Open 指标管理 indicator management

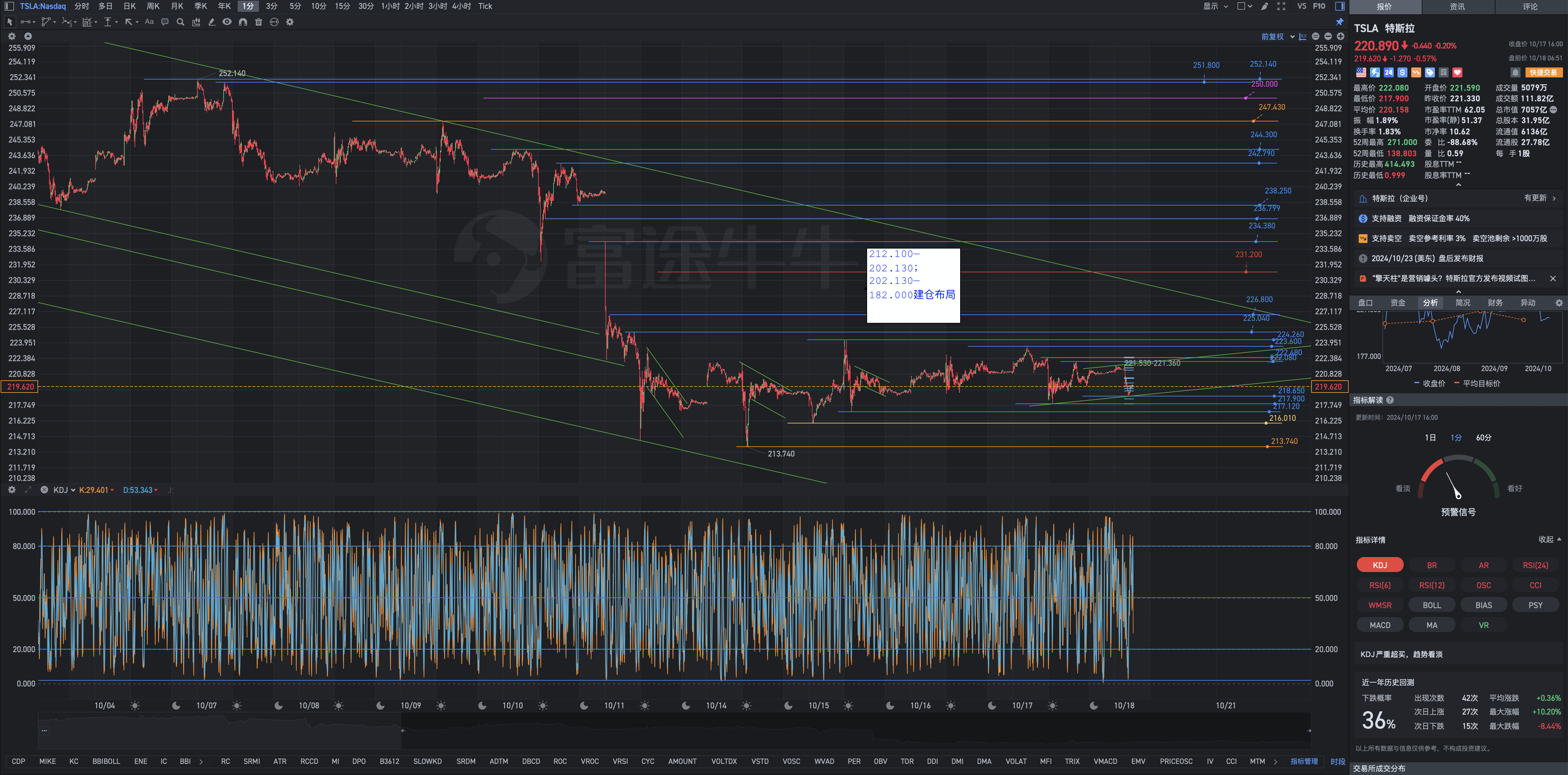point(1304,762)
